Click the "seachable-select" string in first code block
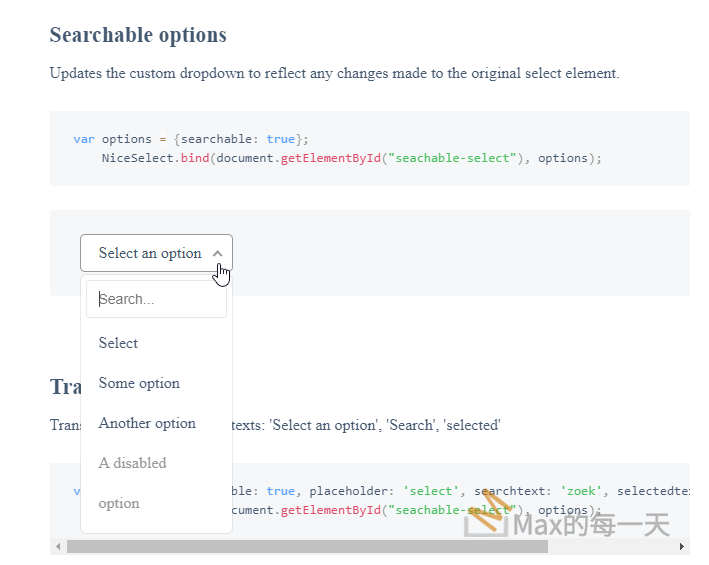 tap(457, 158)
